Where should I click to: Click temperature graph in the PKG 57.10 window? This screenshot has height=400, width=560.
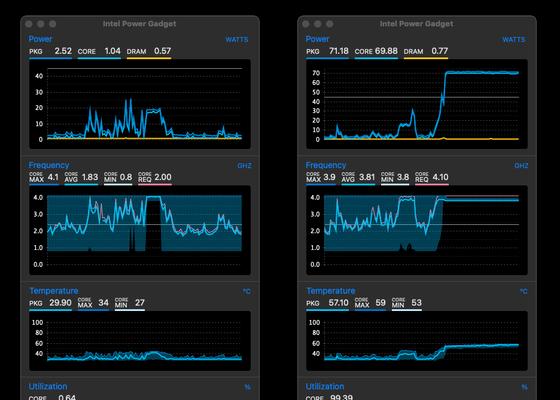click(417, 341)
